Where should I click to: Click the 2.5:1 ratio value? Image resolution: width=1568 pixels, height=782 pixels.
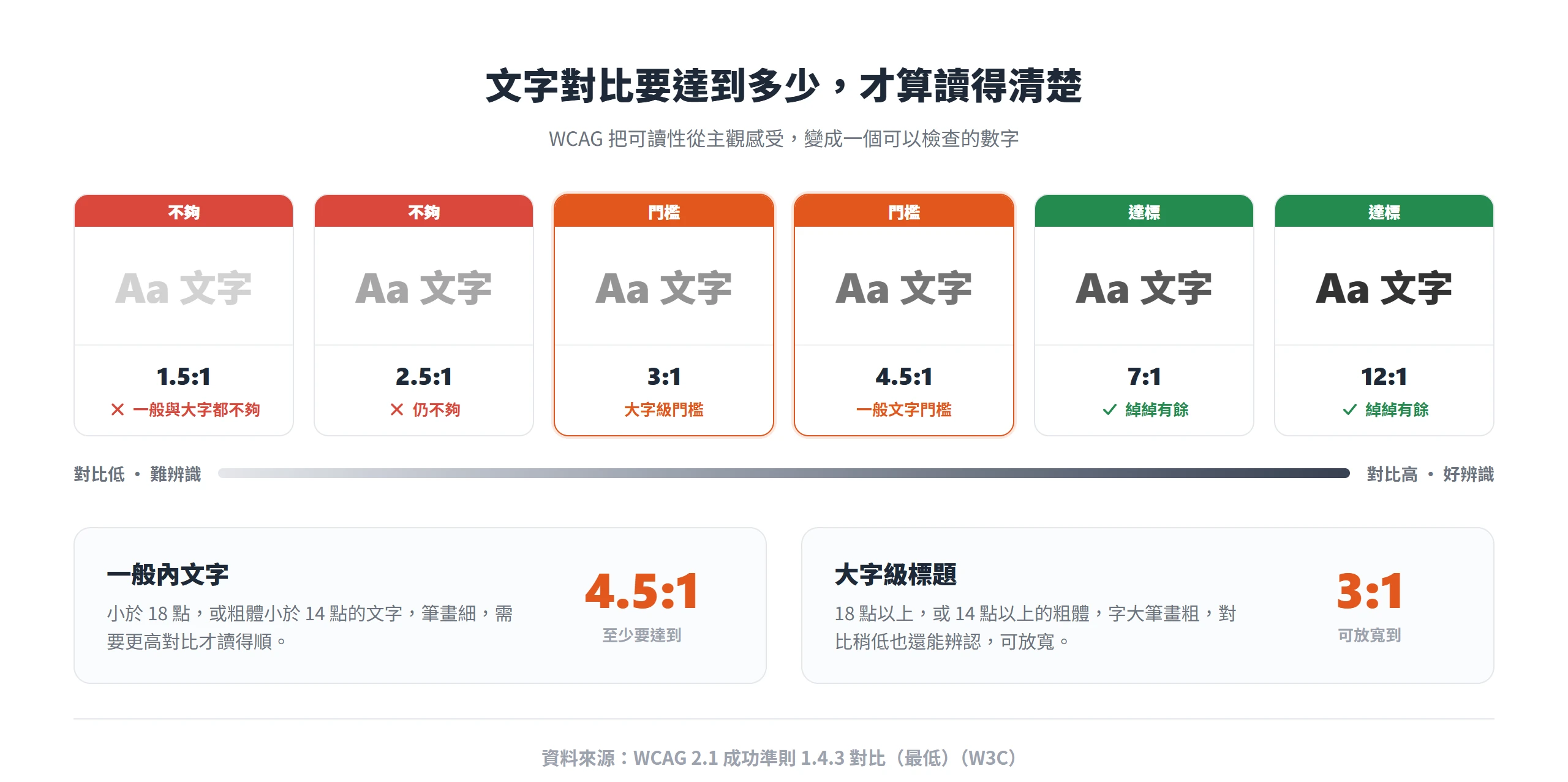pos(424,376)
